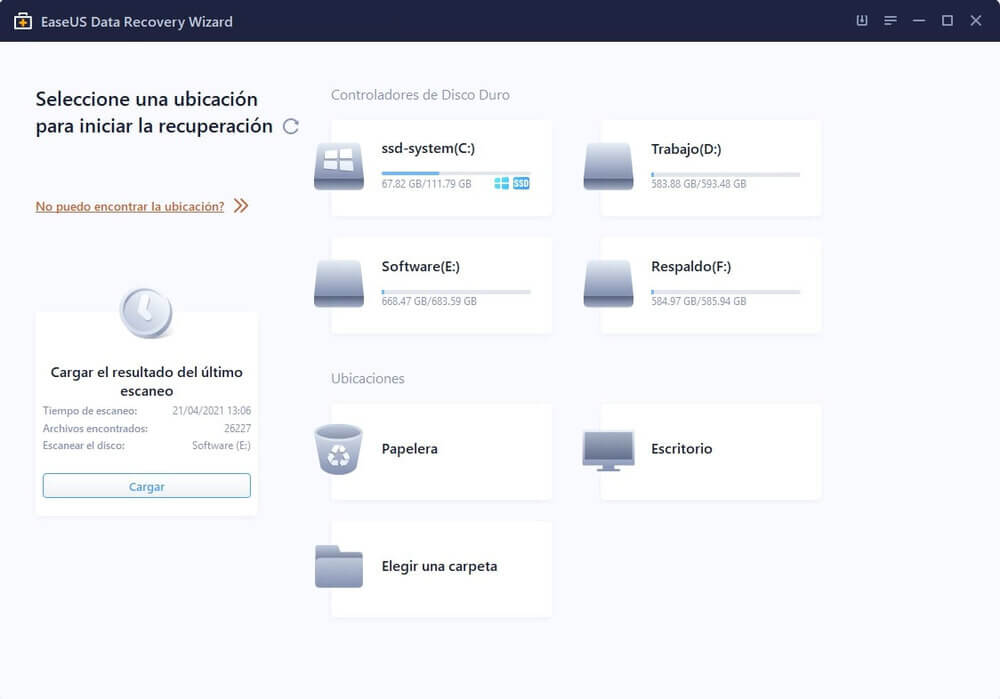
Task: Expand the location finder double-arrow chevron
Action: (240, 205)
